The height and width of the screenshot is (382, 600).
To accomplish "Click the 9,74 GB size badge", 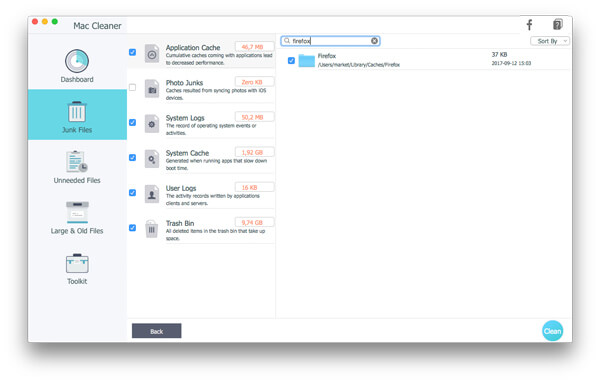I will [254, 222].
